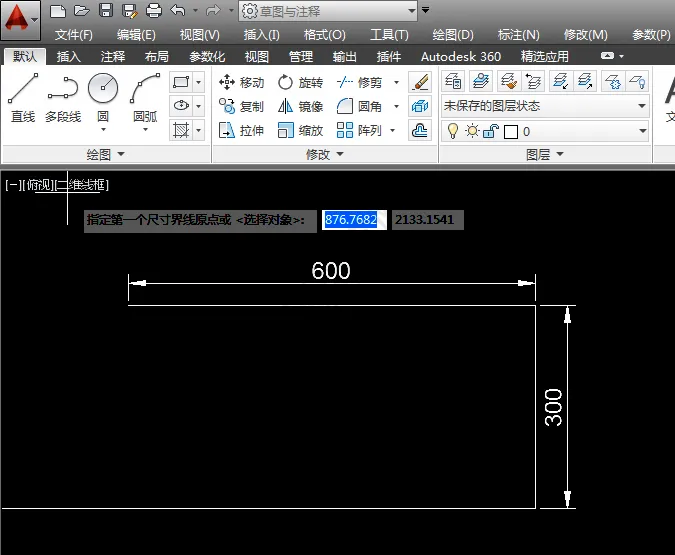This screenshot has height=555, width=675.
Task: Open the 草图与注释 workspace dropdown
Action: tap(328, 11)
